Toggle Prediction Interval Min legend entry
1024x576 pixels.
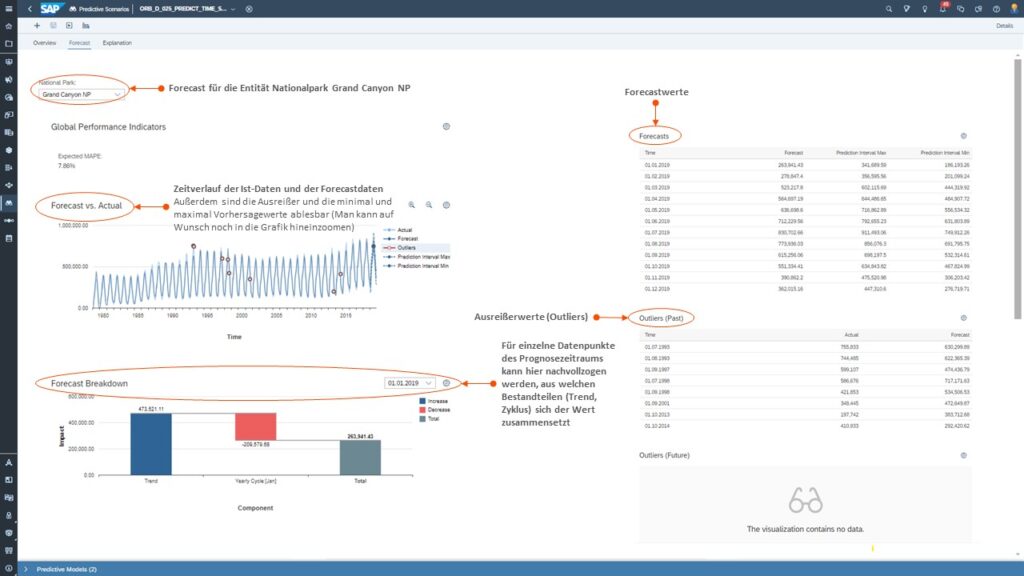pyautogui.click(x=419, y=267)
